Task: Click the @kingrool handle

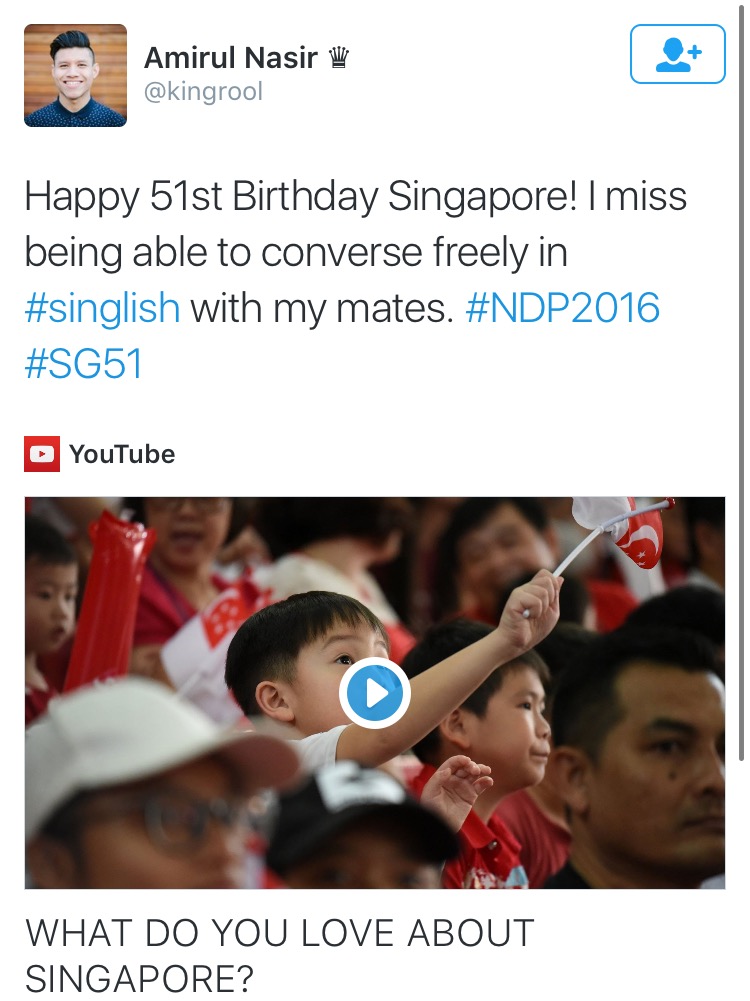Action: coord(204,91)
